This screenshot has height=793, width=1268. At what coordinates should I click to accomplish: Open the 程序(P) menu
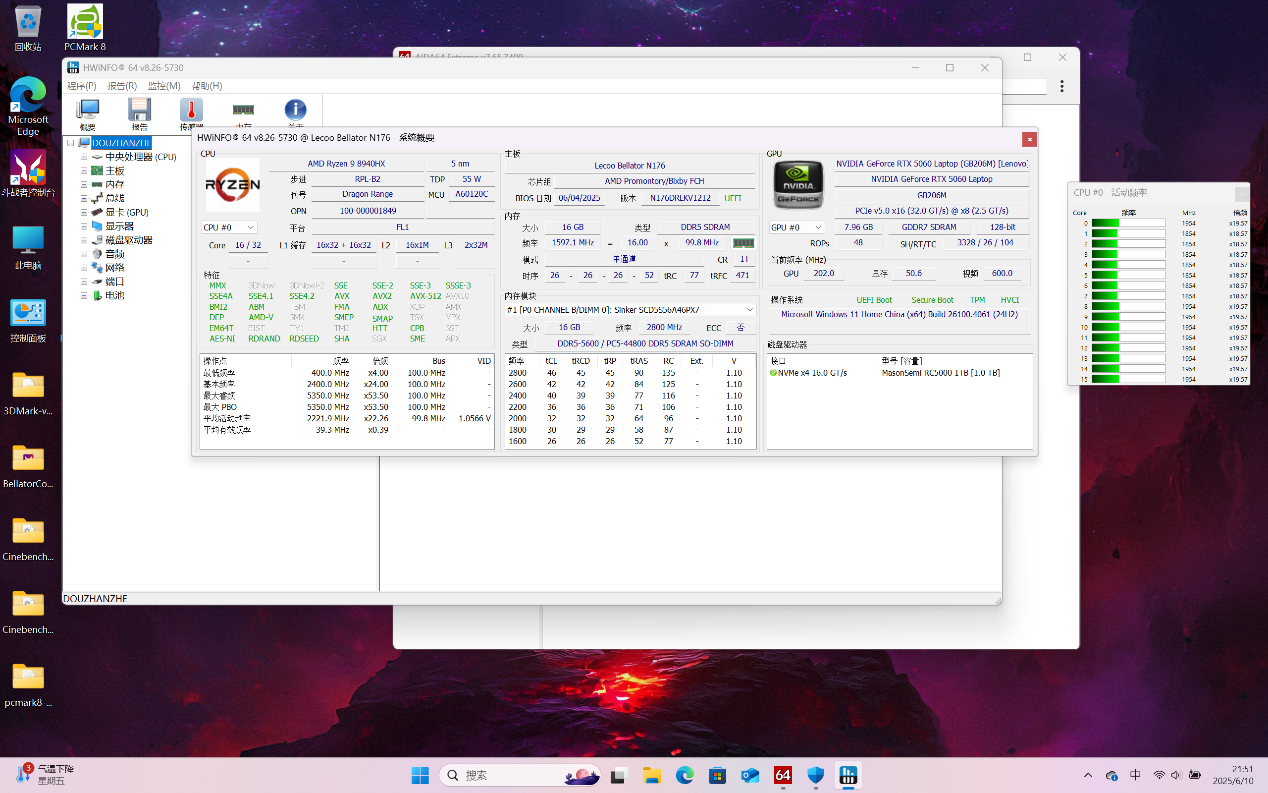(82, 86)
